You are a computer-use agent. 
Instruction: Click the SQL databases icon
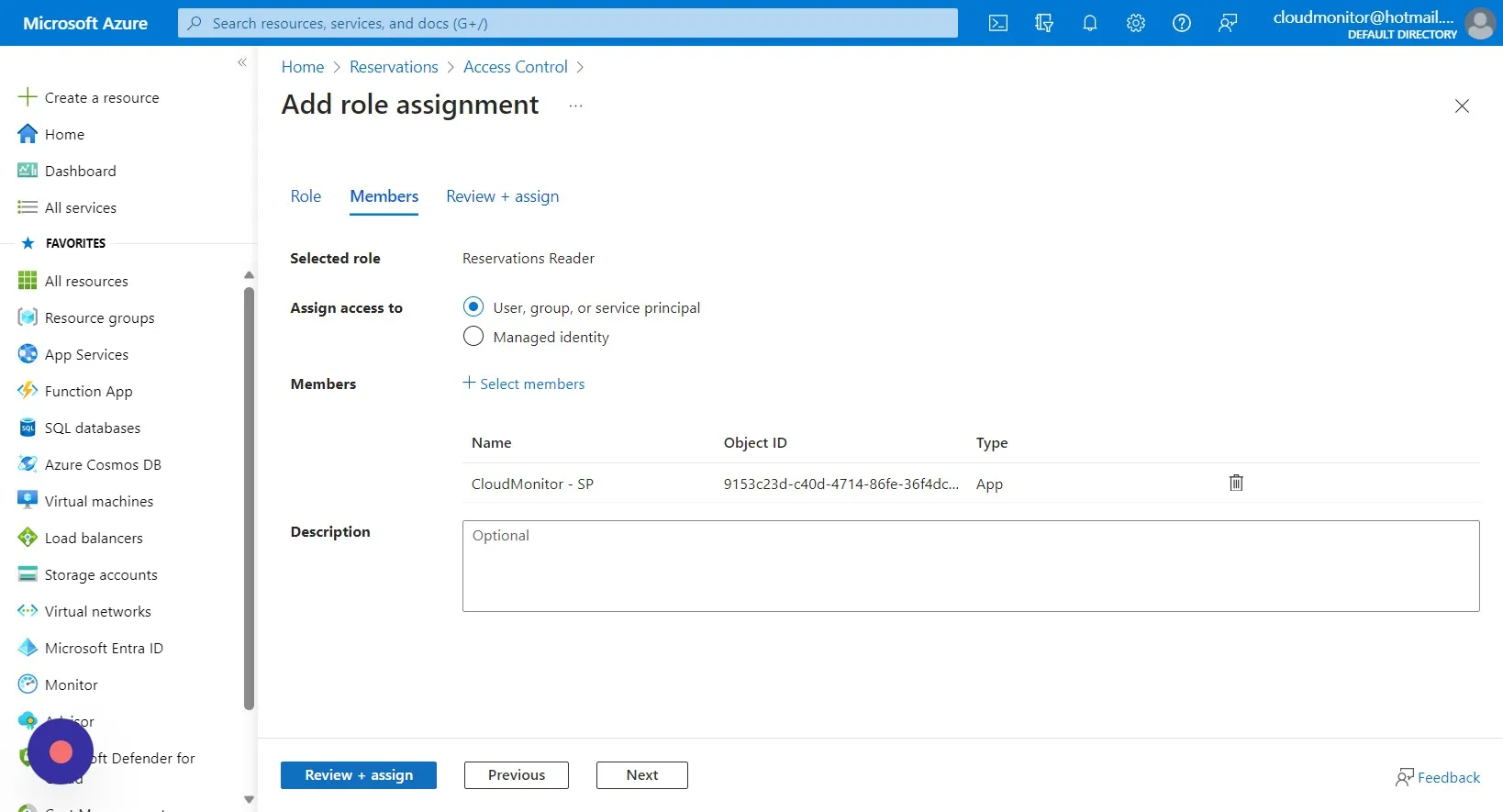tap(28, 428)
